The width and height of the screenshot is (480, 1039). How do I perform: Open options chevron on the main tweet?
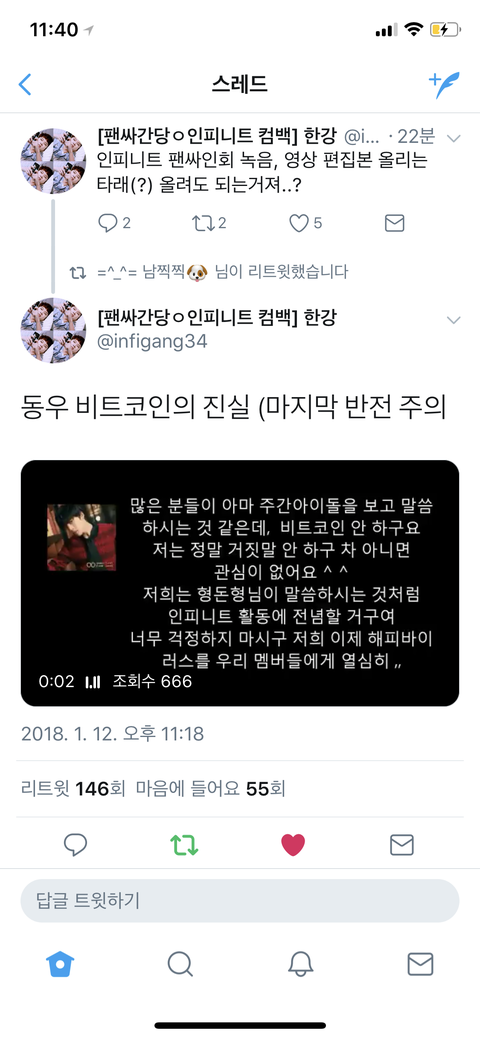(454, 320)
